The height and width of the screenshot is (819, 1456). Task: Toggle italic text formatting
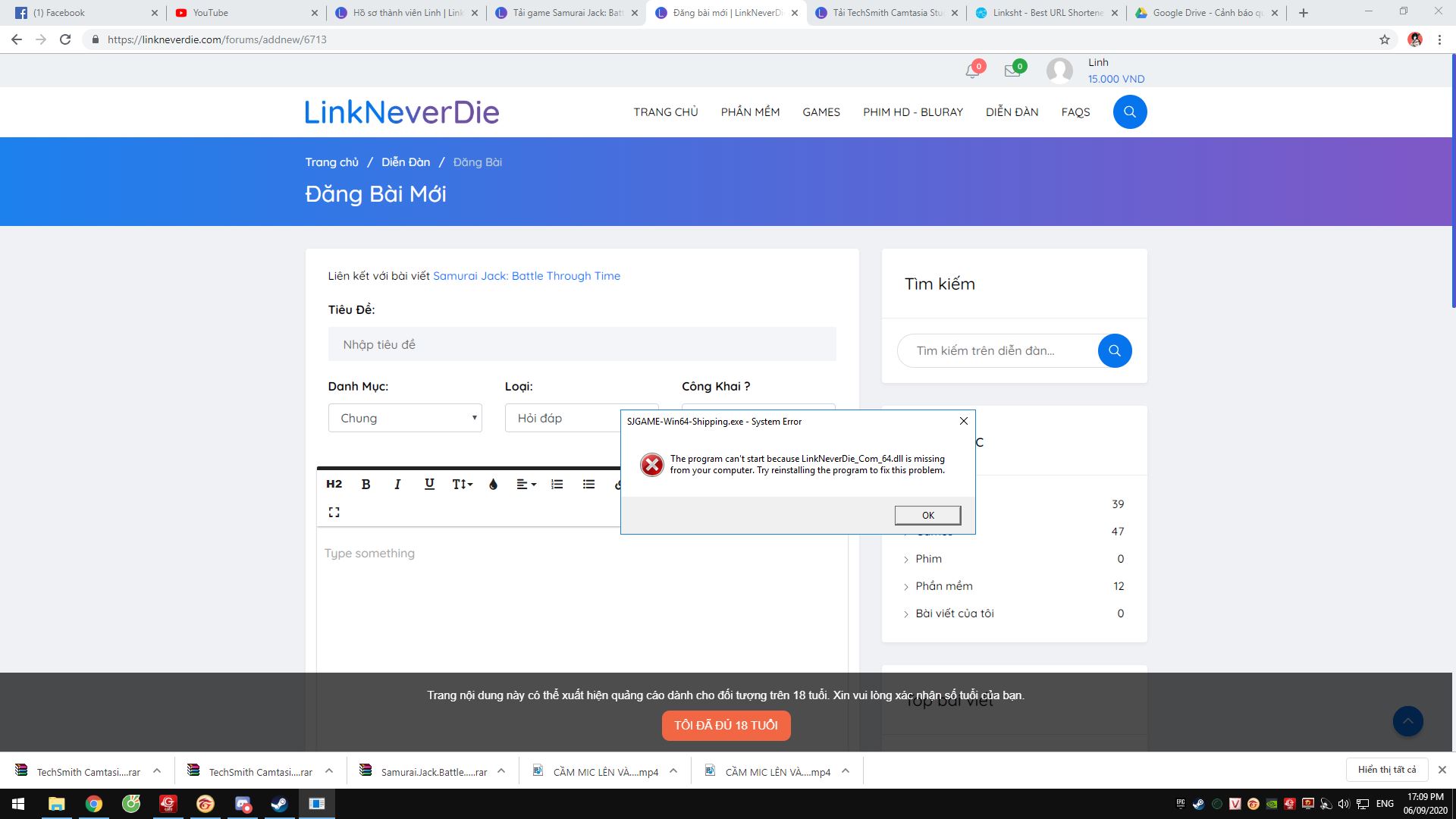(x=397, y=485)
